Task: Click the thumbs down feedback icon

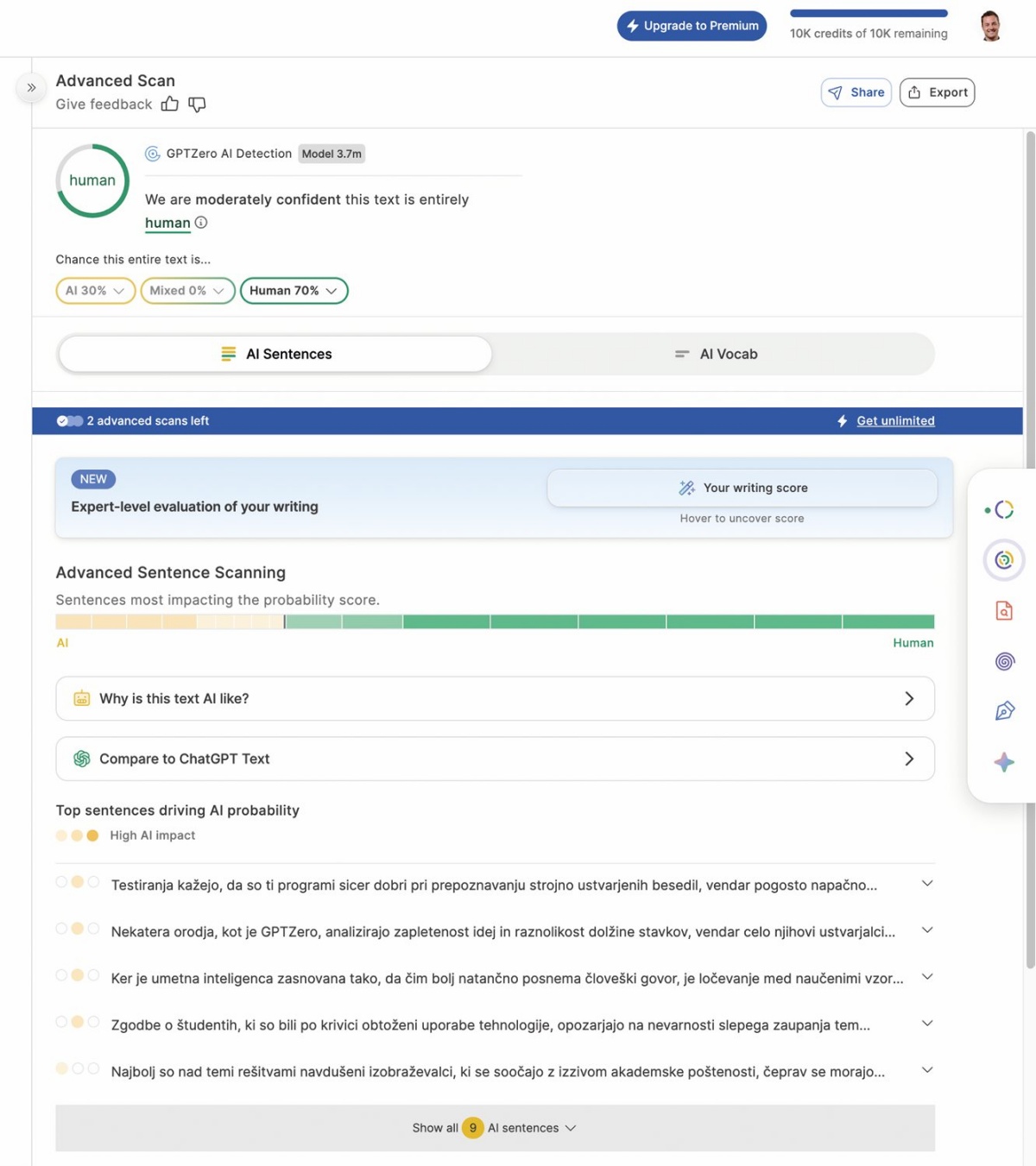Action: coord(197,104)
